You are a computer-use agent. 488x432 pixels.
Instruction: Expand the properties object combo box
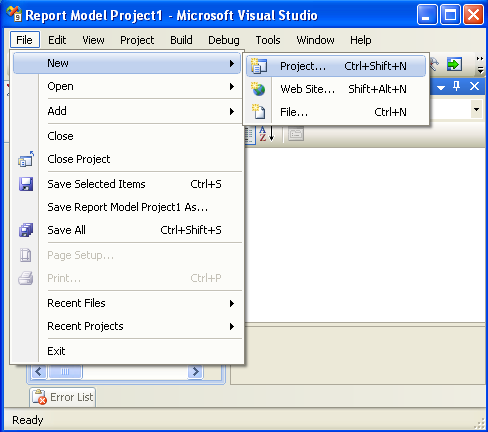[x=477, y=109]
